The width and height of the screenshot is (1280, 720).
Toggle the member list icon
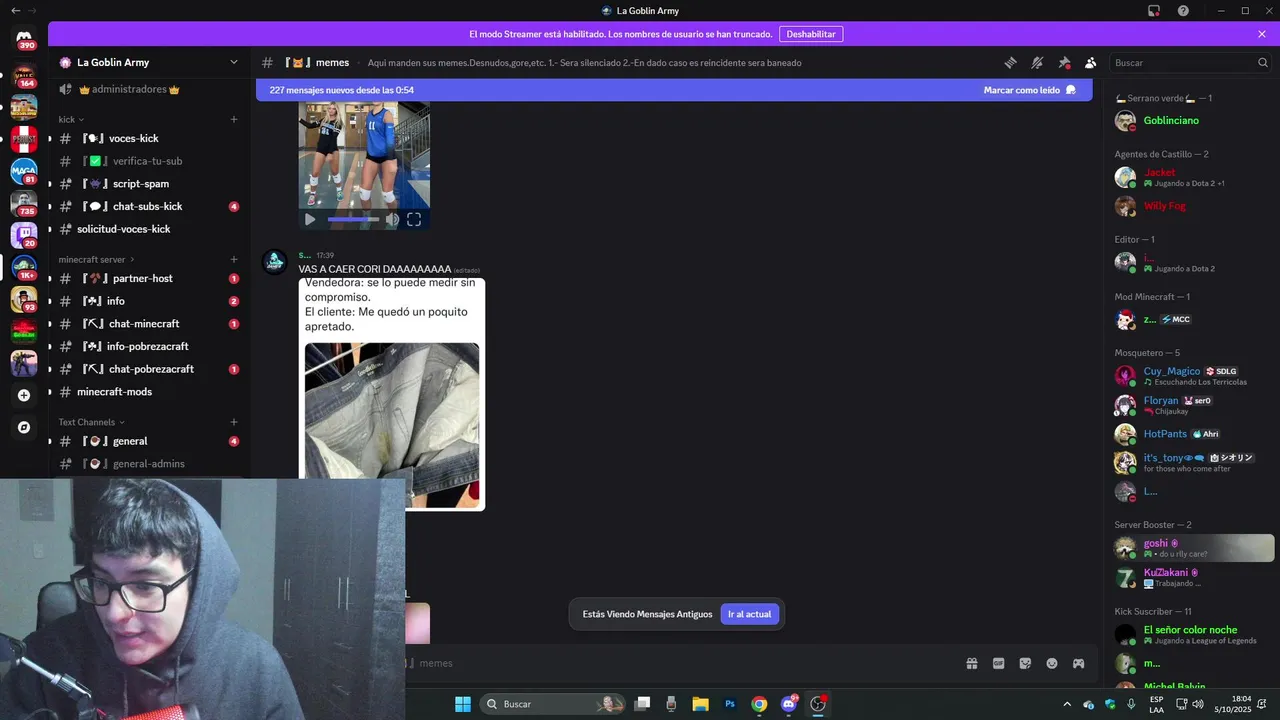point(1091,62)
